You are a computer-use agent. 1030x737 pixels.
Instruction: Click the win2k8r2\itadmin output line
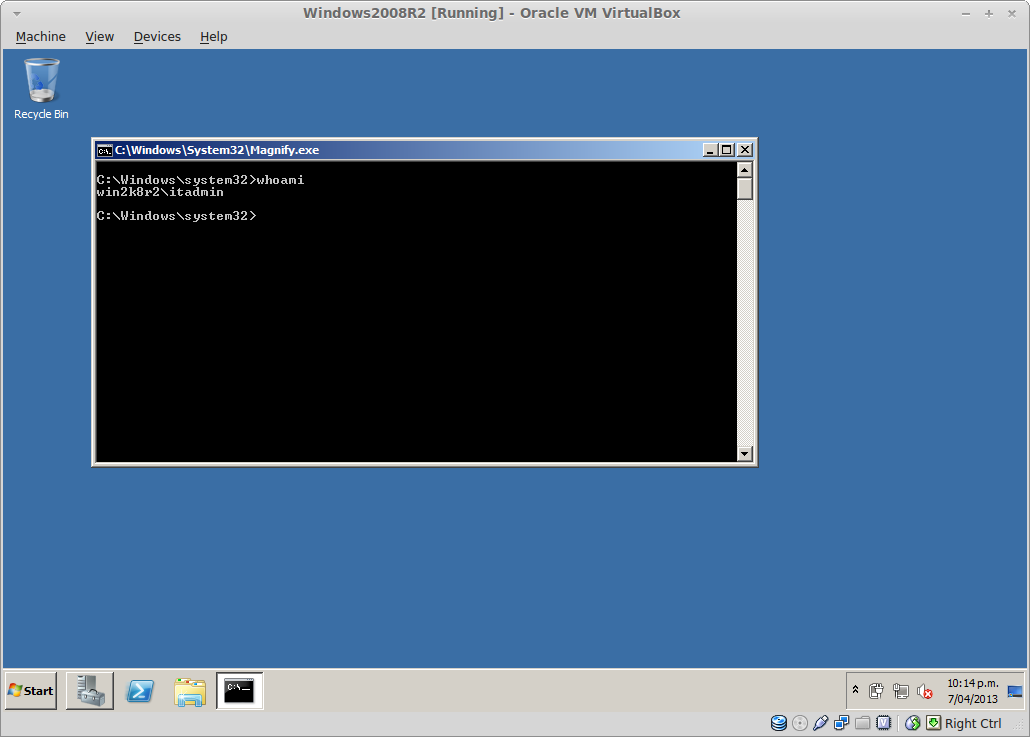[x=160, y=192]
